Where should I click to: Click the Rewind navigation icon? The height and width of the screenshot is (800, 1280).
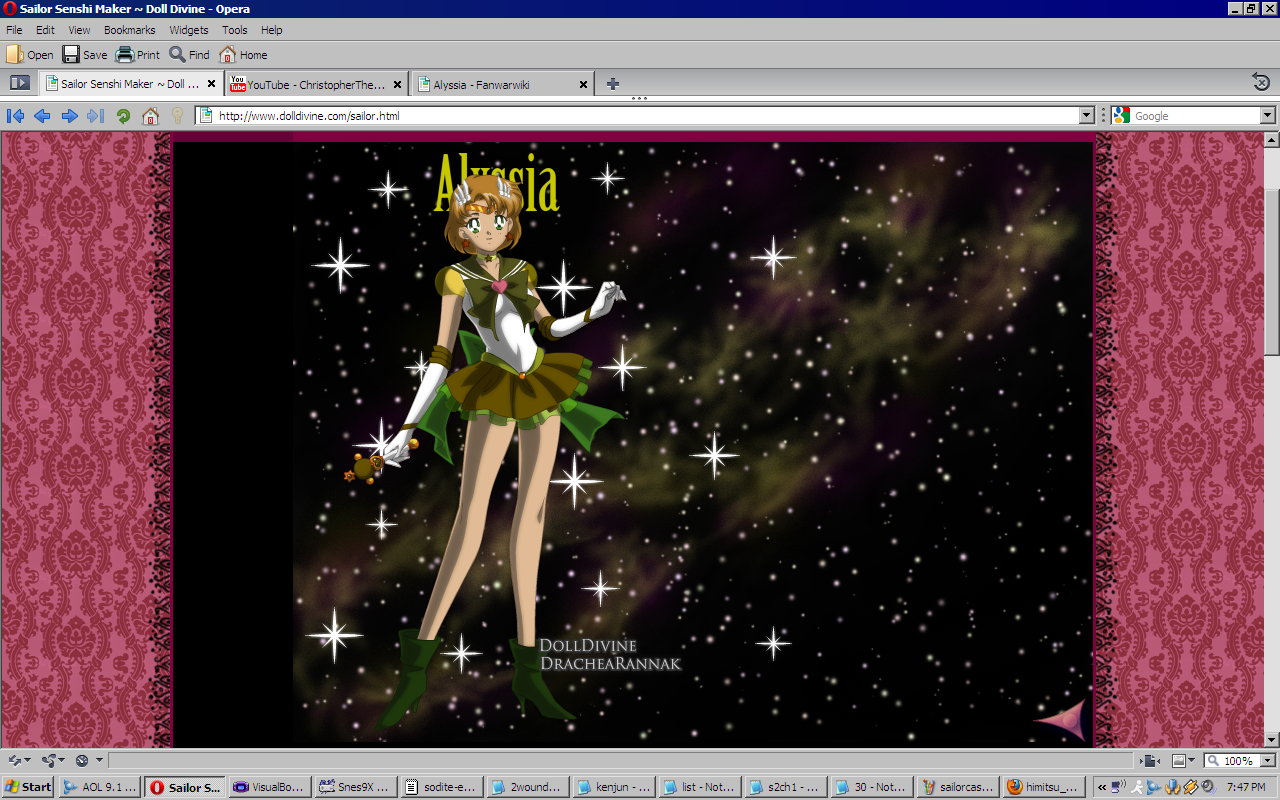tap(15, 116)
